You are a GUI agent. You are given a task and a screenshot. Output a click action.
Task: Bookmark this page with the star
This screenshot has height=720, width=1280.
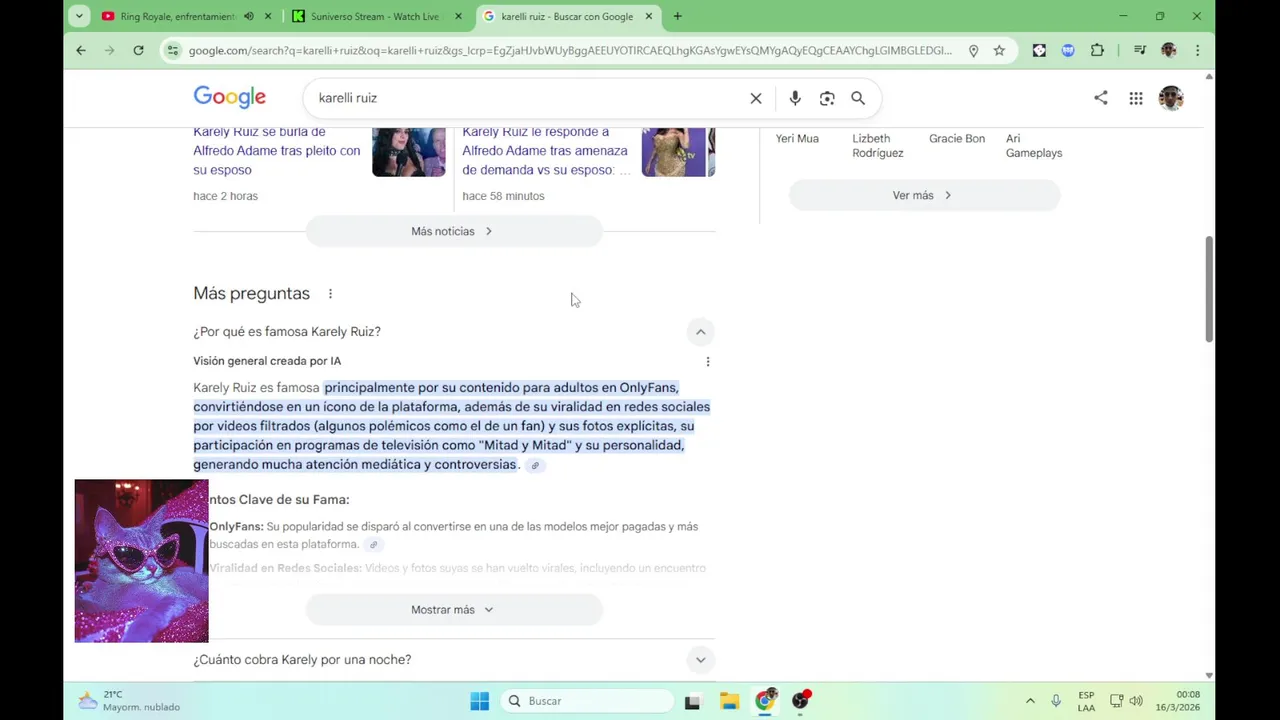(999, 50)
